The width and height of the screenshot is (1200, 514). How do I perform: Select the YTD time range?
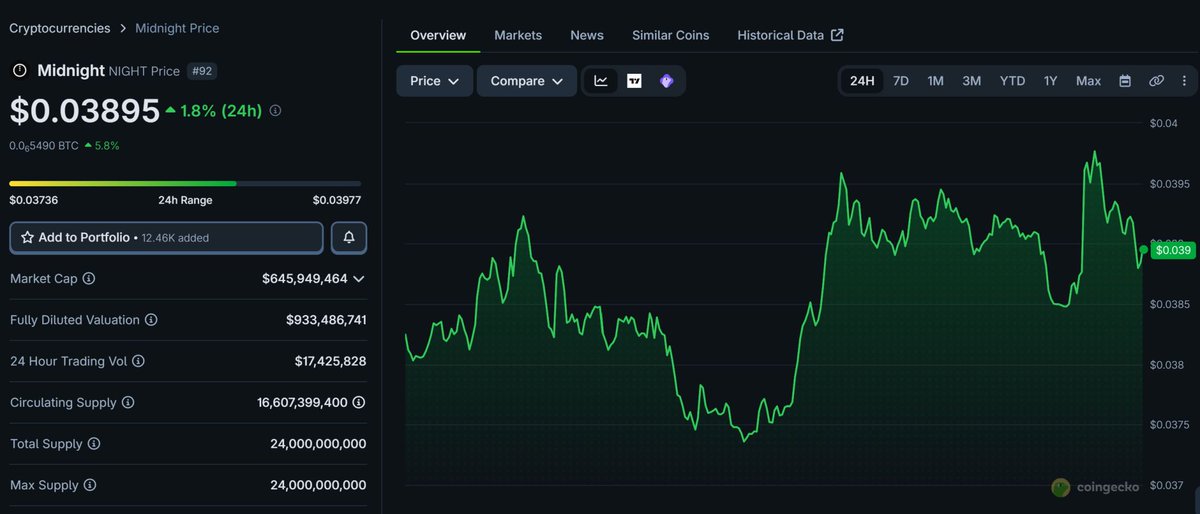coord(1012,81)
